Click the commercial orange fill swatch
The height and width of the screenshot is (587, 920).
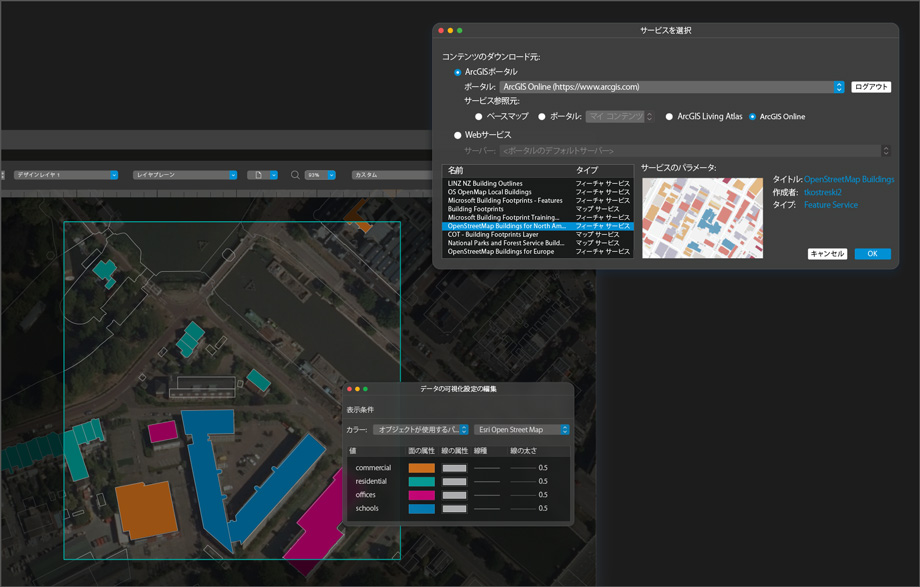point(421,468)
